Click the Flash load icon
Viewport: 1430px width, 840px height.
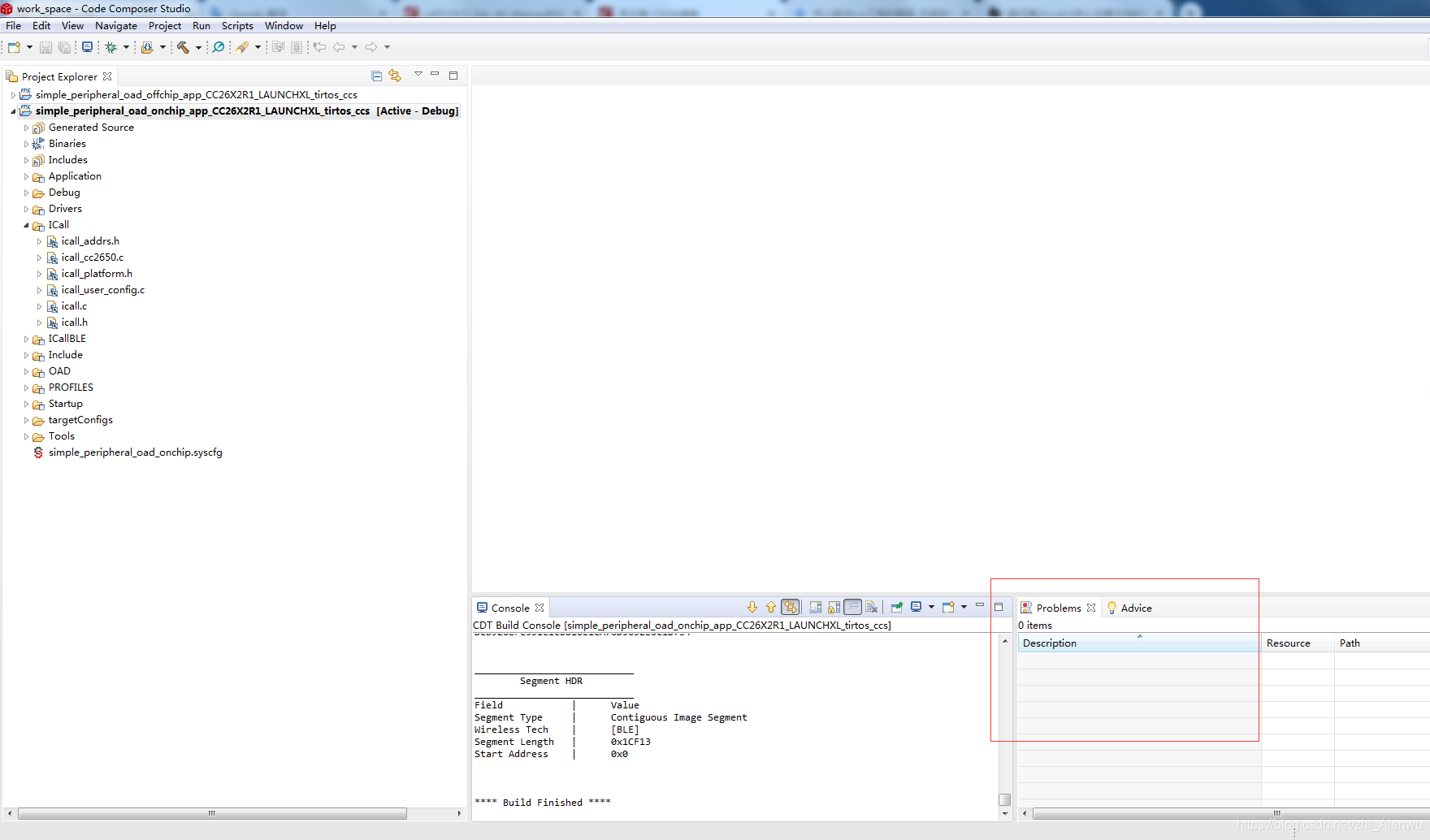[147, 47]
